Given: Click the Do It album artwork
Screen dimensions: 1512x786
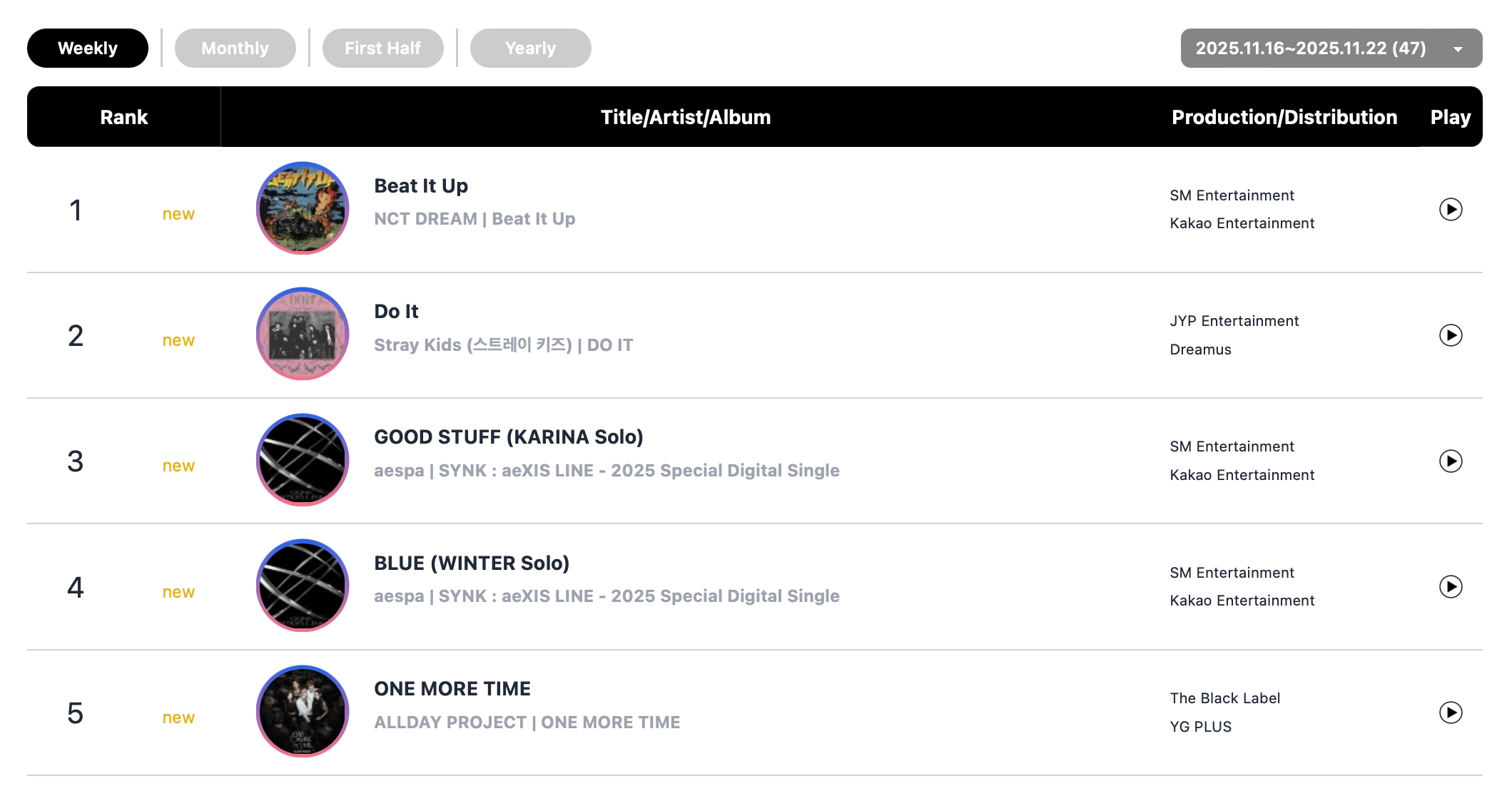Looking at the screenshot, I should click(303, 334).
